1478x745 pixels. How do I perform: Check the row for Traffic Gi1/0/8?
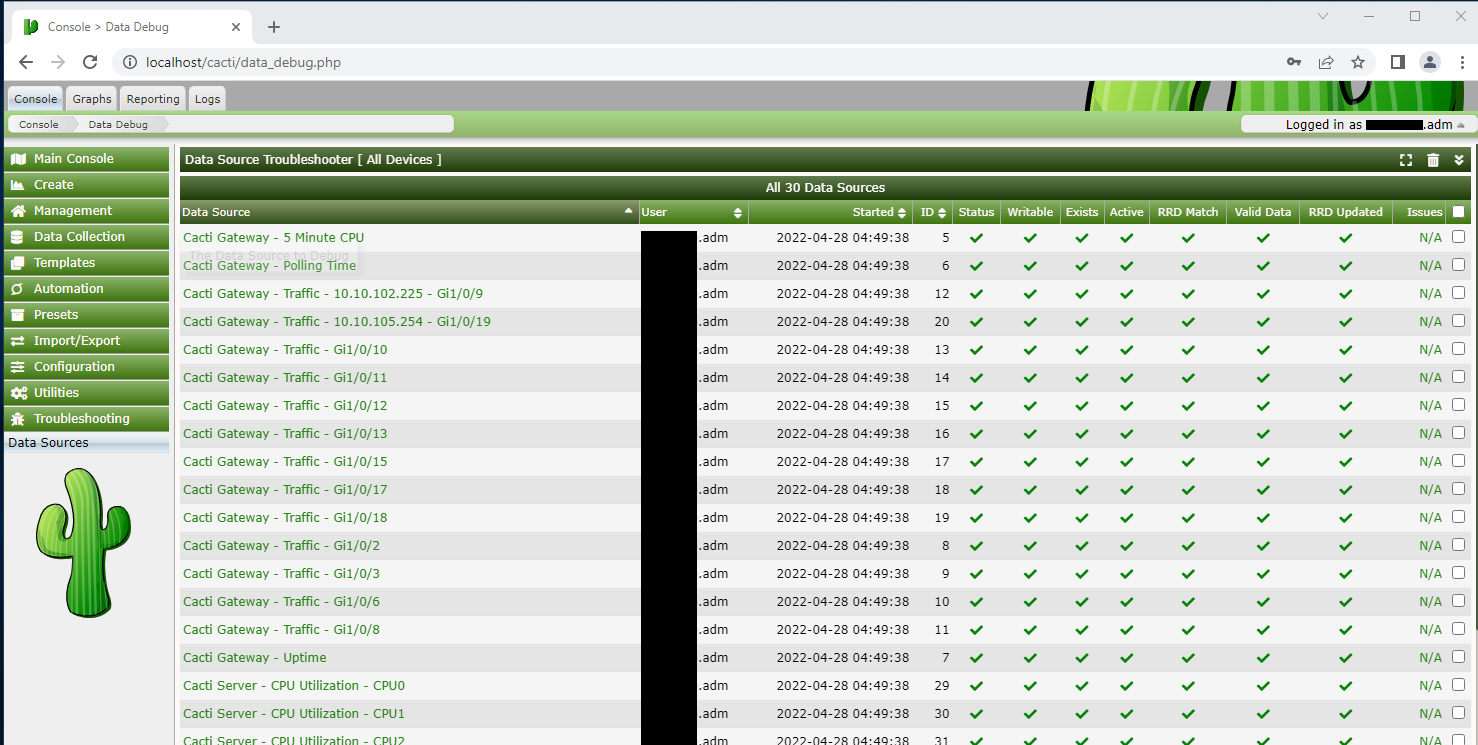1458,629
